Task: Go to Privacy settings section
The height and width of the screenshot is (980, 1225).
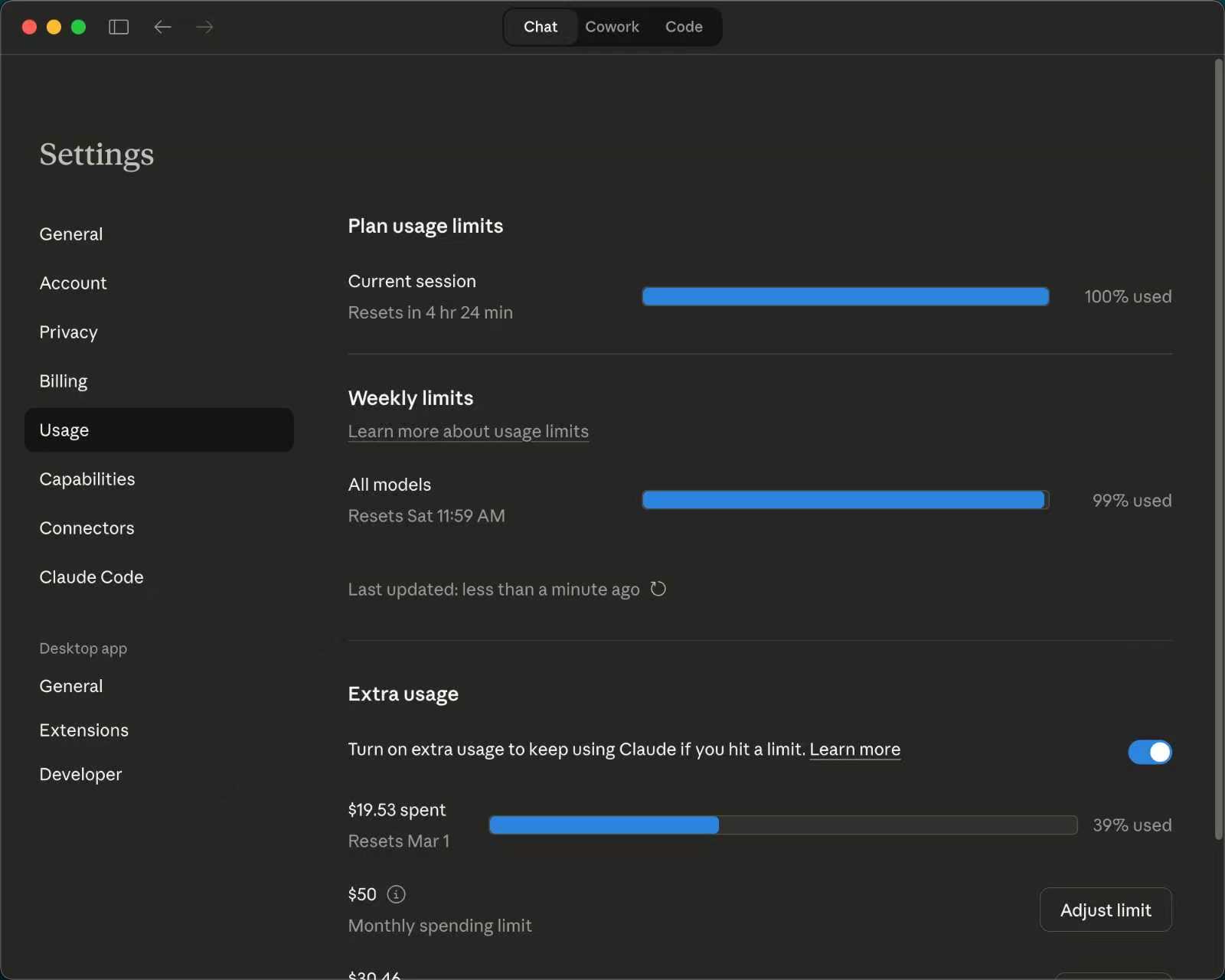Action: pyautogui.click(x=69, y=332)
